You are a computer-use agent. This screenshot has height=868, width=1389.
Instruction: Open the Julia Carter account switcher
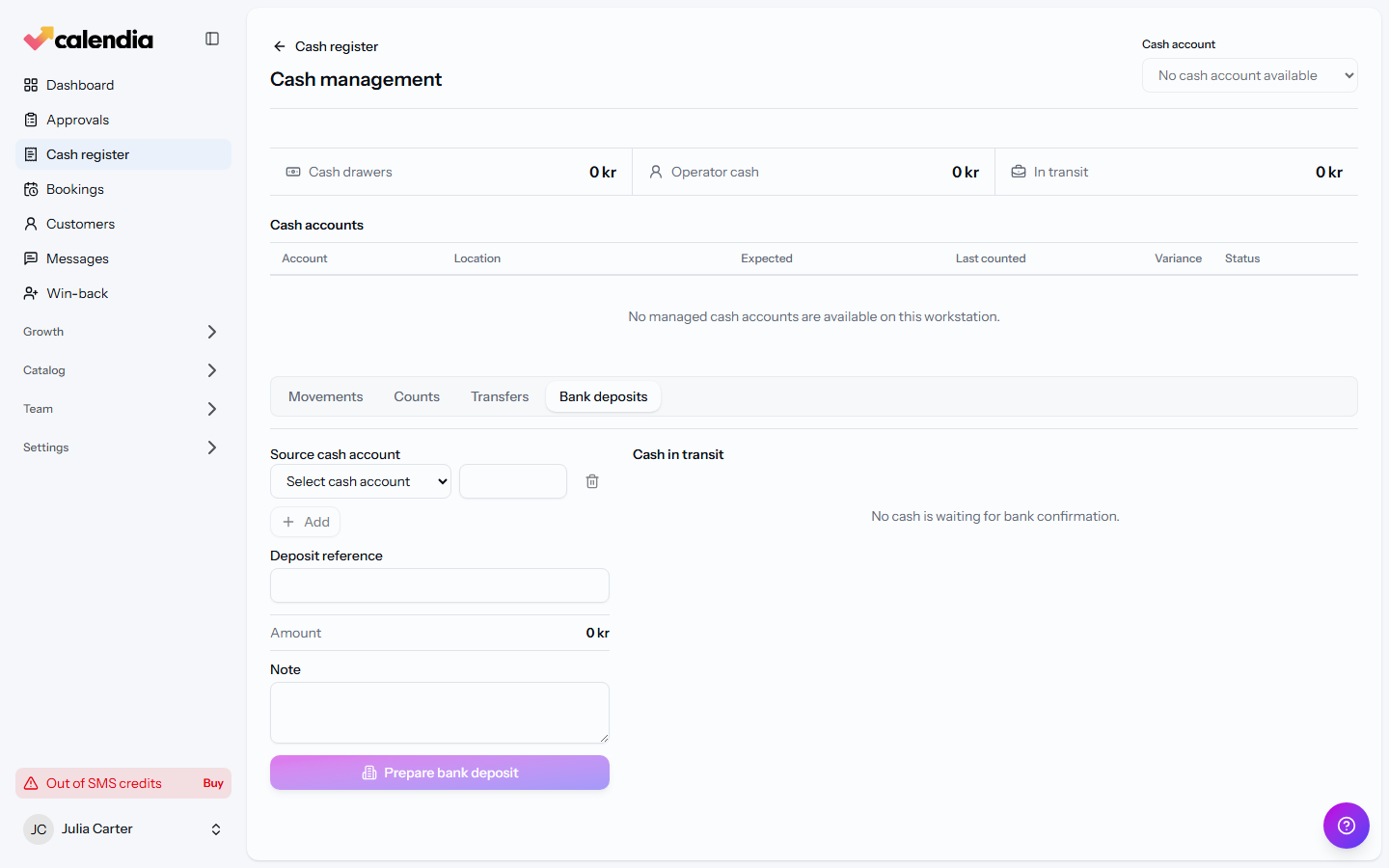coord(123,828)
